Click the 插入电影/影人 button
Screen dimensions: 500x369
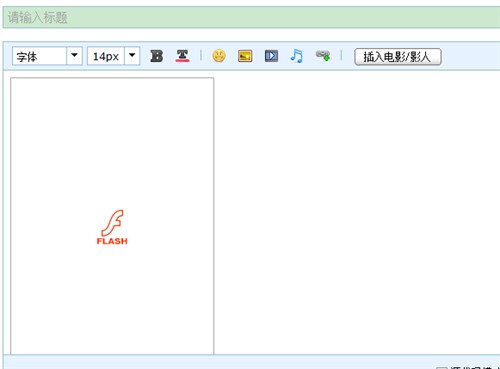[x=398, y=57]
